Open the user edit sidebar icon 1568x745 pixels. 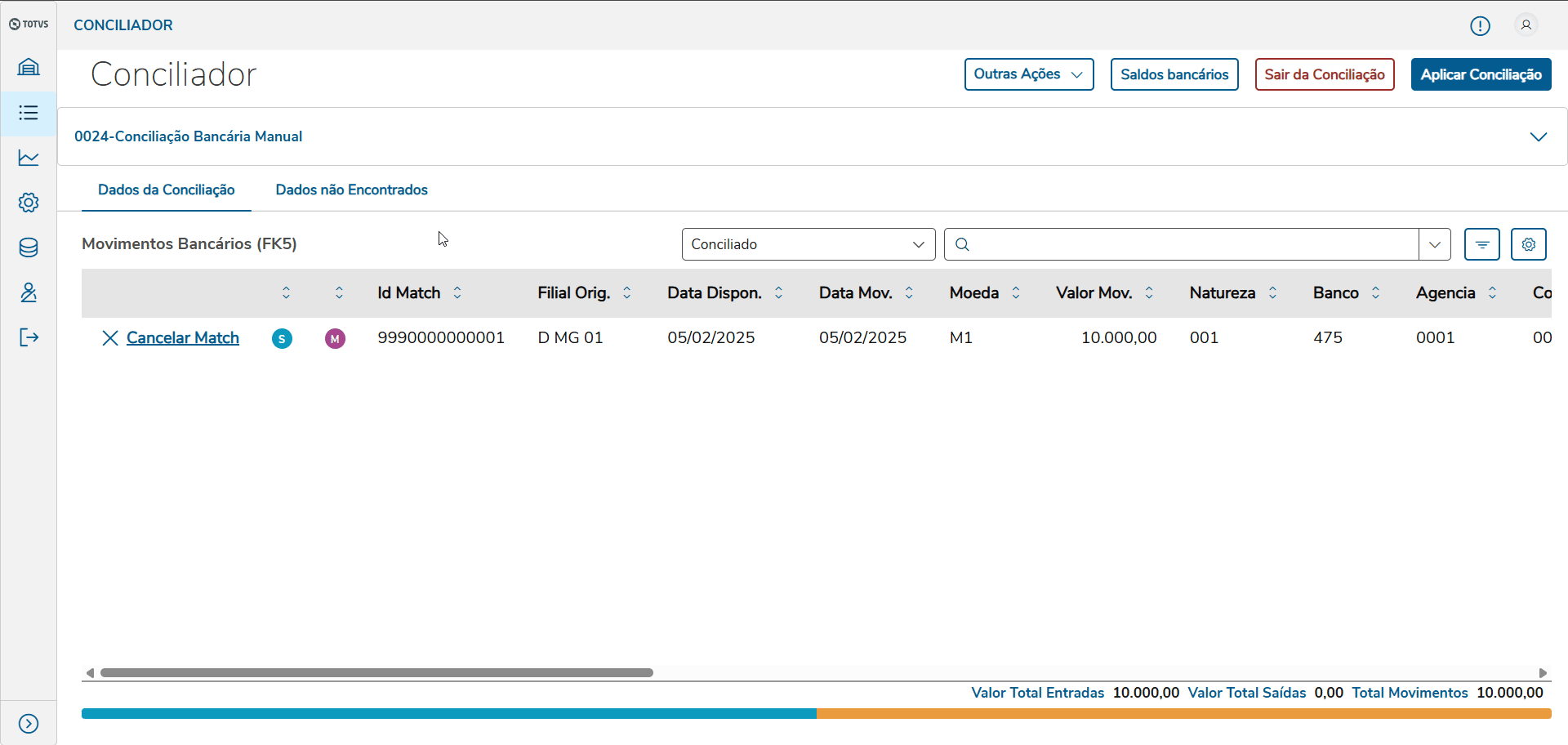click(29, 292)
